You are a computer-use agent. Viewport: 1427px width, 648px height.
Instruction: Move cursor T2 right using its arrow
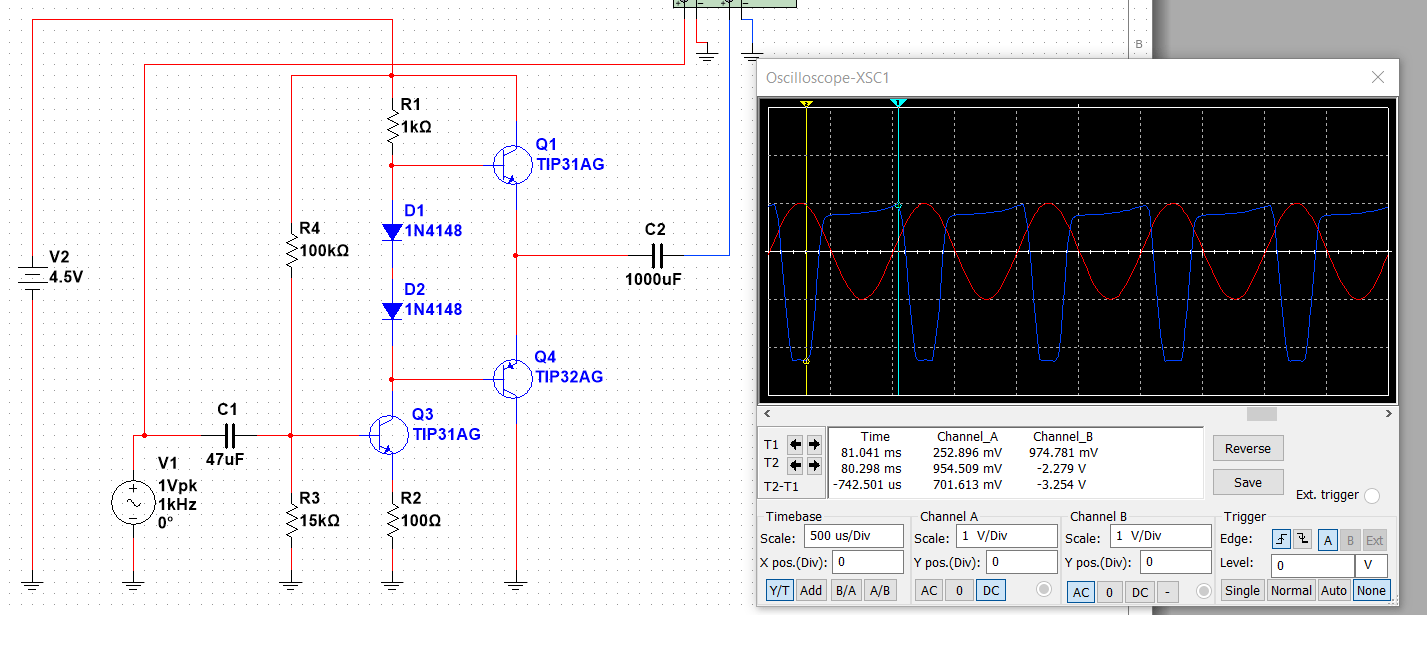(x=815, y=464)
